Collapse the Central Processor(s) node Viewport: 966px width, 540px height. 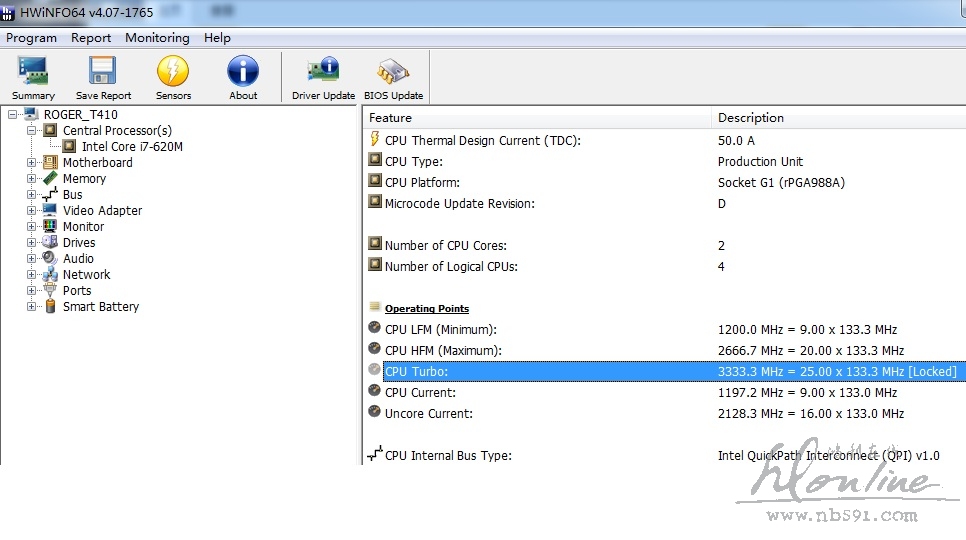coord(32,131)
